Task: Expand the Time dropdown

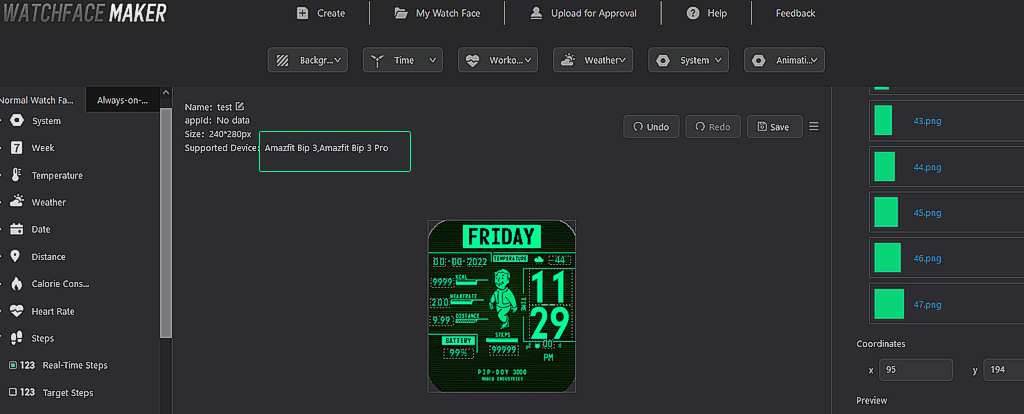Action: (x=403, y=60)
